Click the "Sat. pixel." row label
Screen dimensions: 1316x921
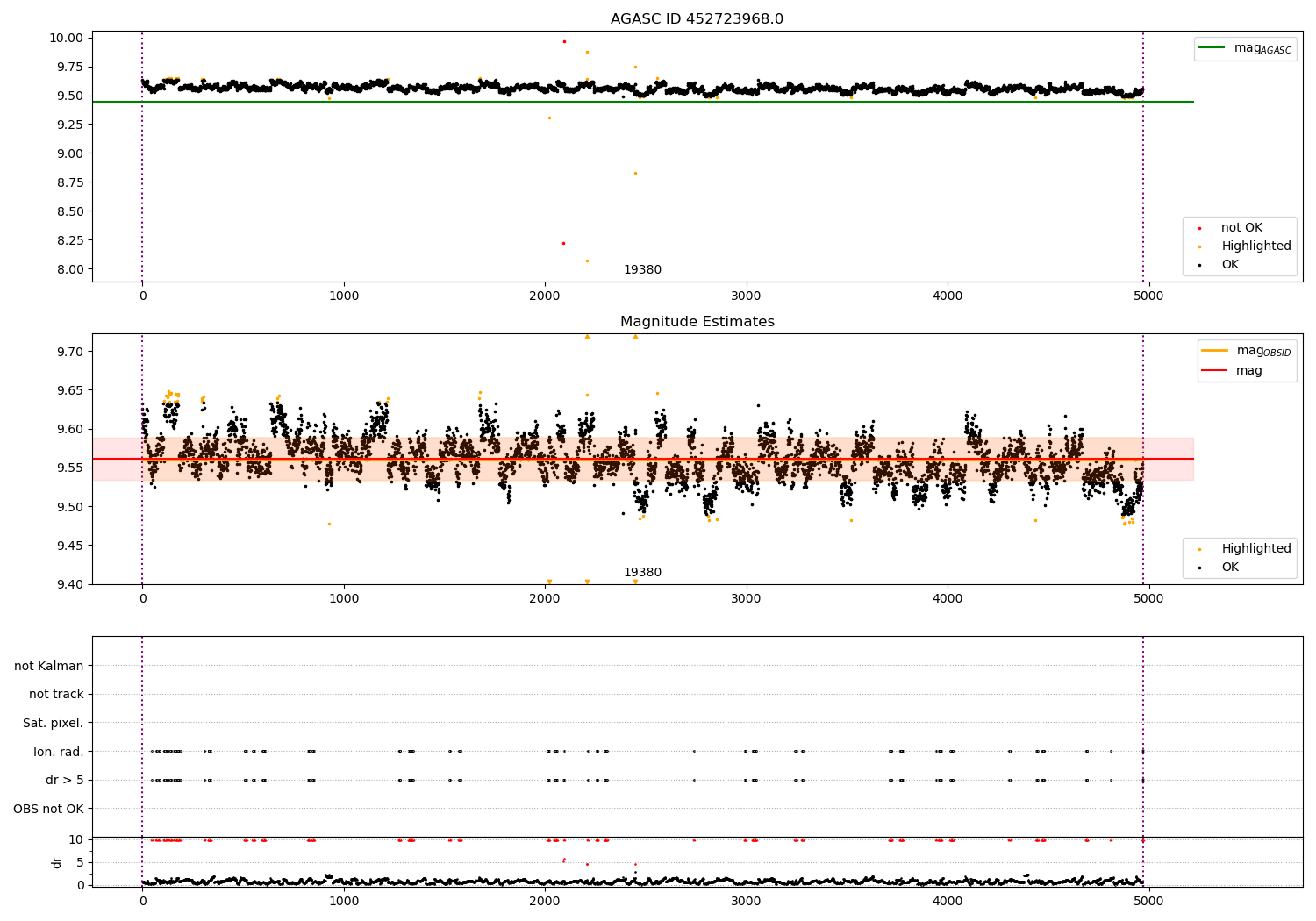[x=54, y=723]
